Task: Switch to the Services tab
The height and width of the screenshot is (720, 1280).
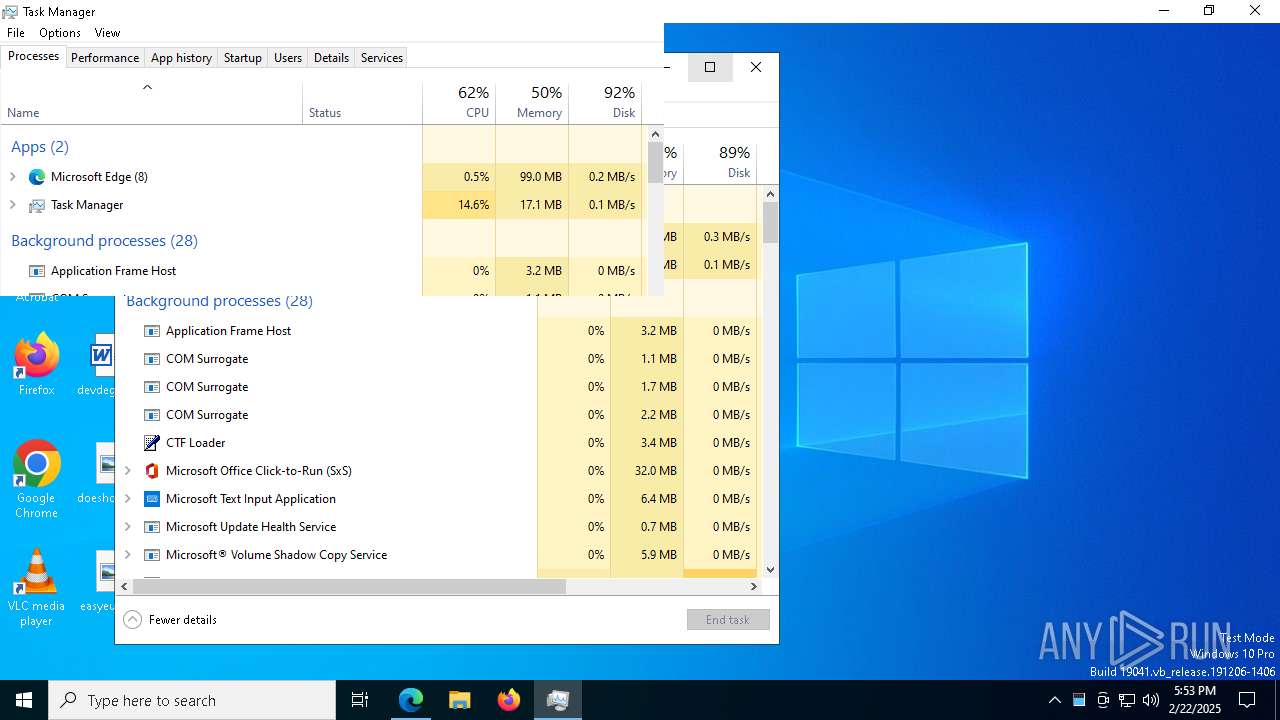Action: coord(382,58)
